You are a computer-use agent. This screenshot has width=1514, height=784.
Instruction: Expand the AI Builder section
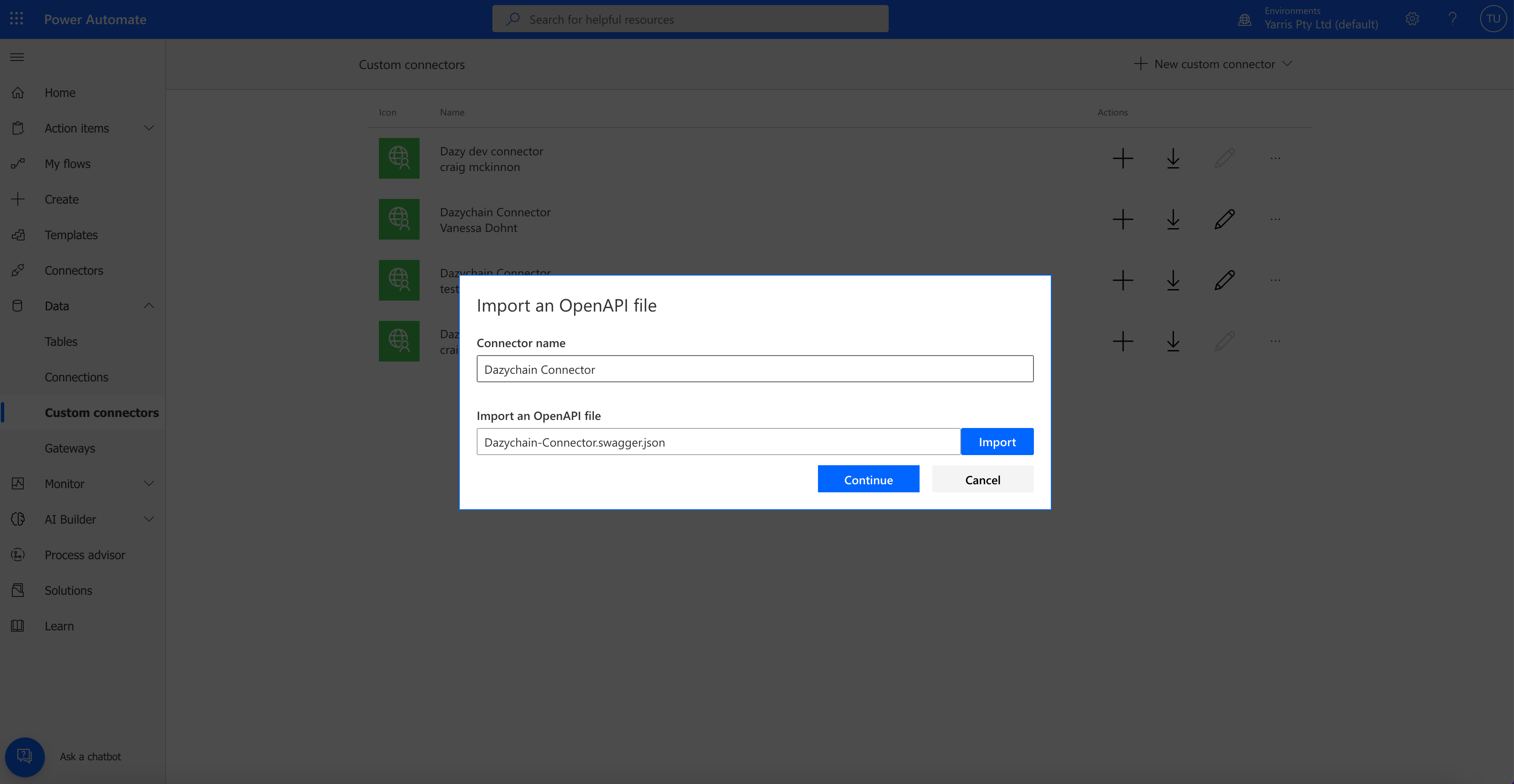149,519
